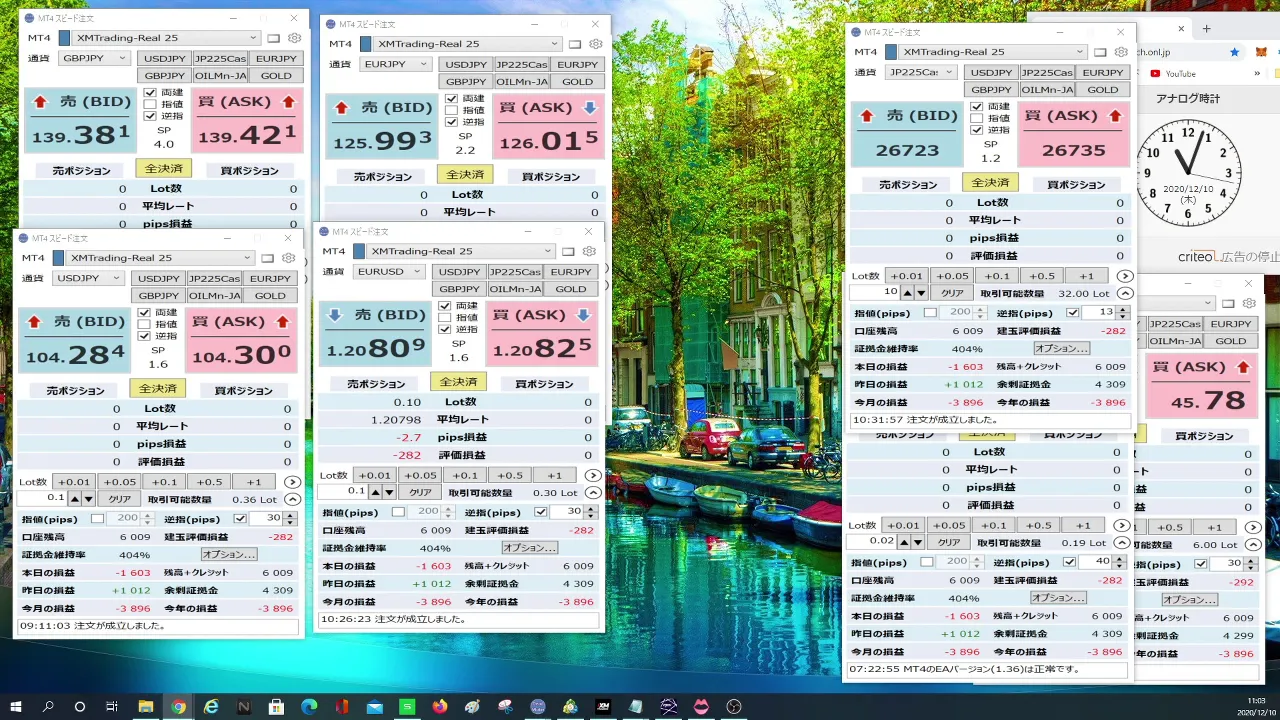The image size is (1280, 720).
Task: Click blue color square in GBPJPY window
Action: point(65,38)
